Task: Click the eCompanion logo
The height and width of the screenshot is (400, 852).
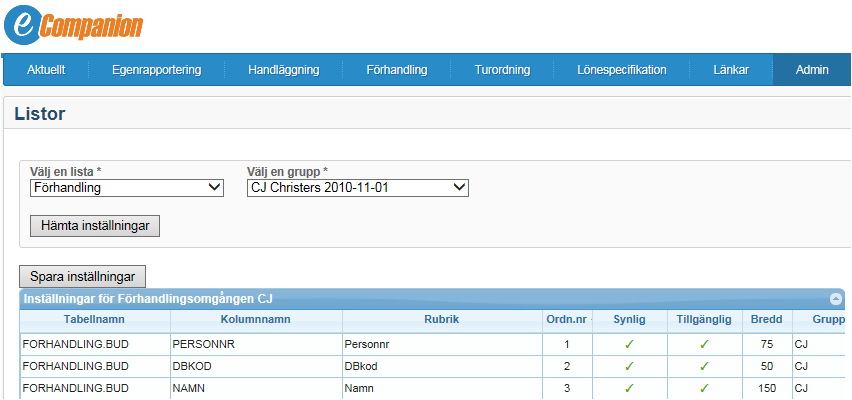Action: 74,25
